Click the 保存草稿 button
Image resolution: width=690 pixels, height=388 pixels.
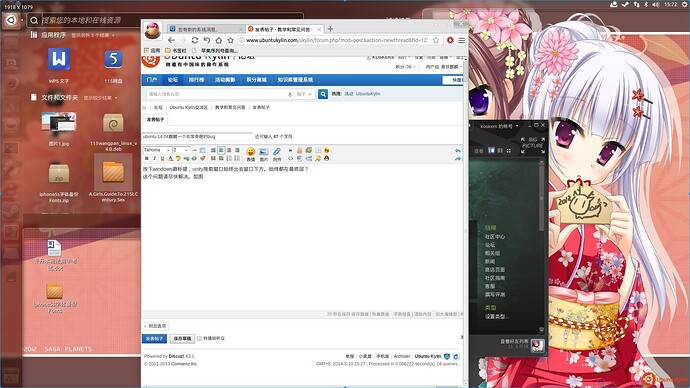click(182, 338)
